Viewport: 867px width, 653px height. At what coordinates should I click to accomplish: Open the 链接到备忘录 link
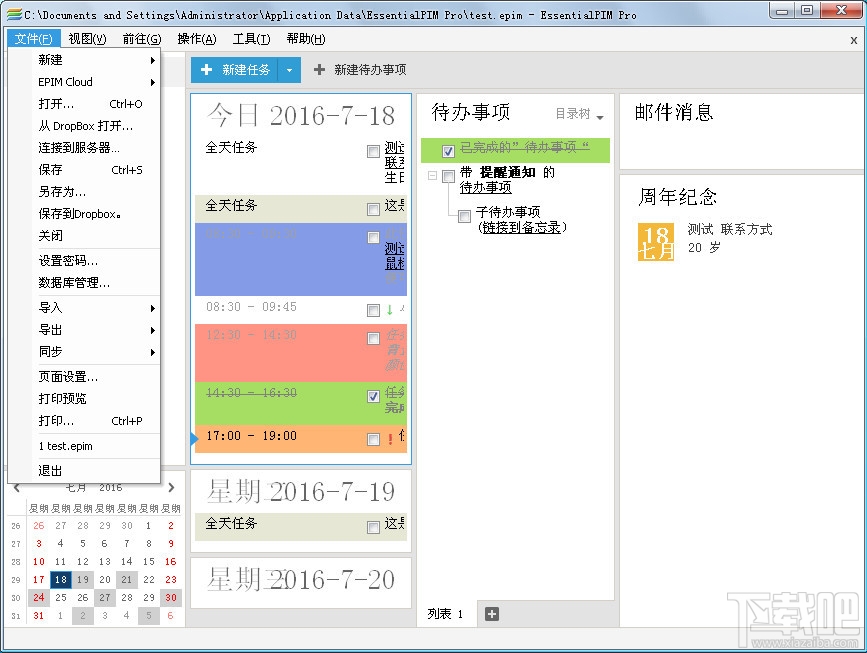521,227
